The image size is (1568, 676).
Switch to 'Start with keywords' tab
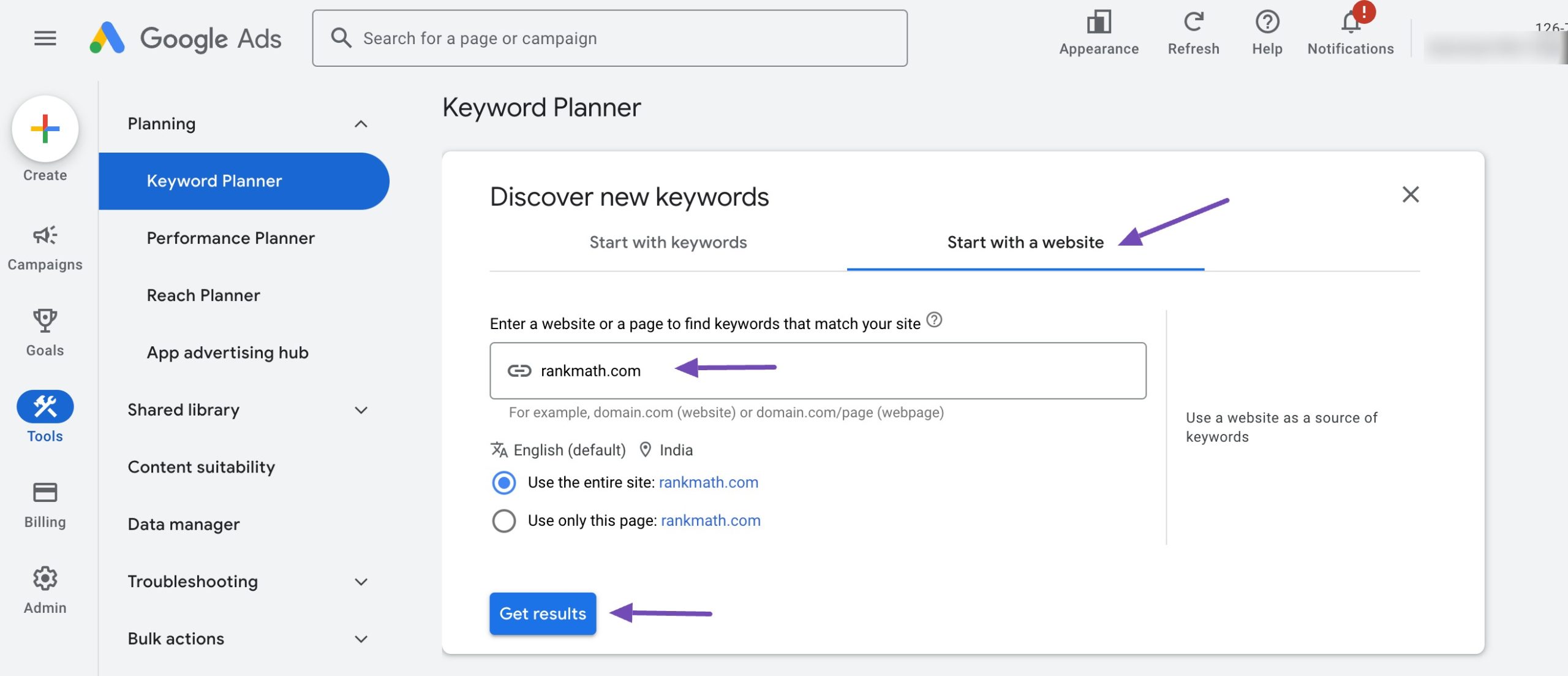coord(668,241)
